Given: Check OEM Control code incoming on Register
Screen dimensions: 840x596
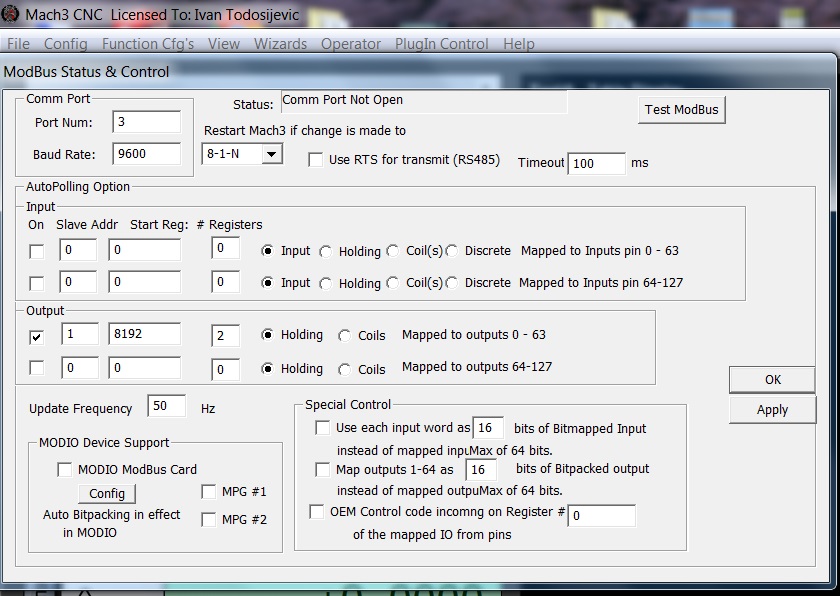Looking at the screenshot, I should 317,512.
